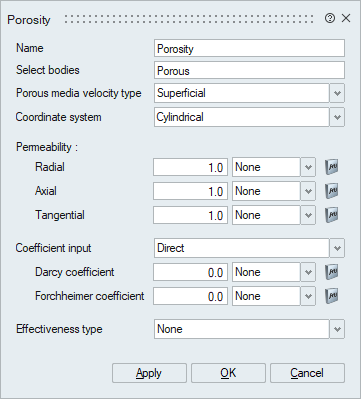Dismiss dialog with Cancel button
Viewport: 361px width, 399px height.
307,373
